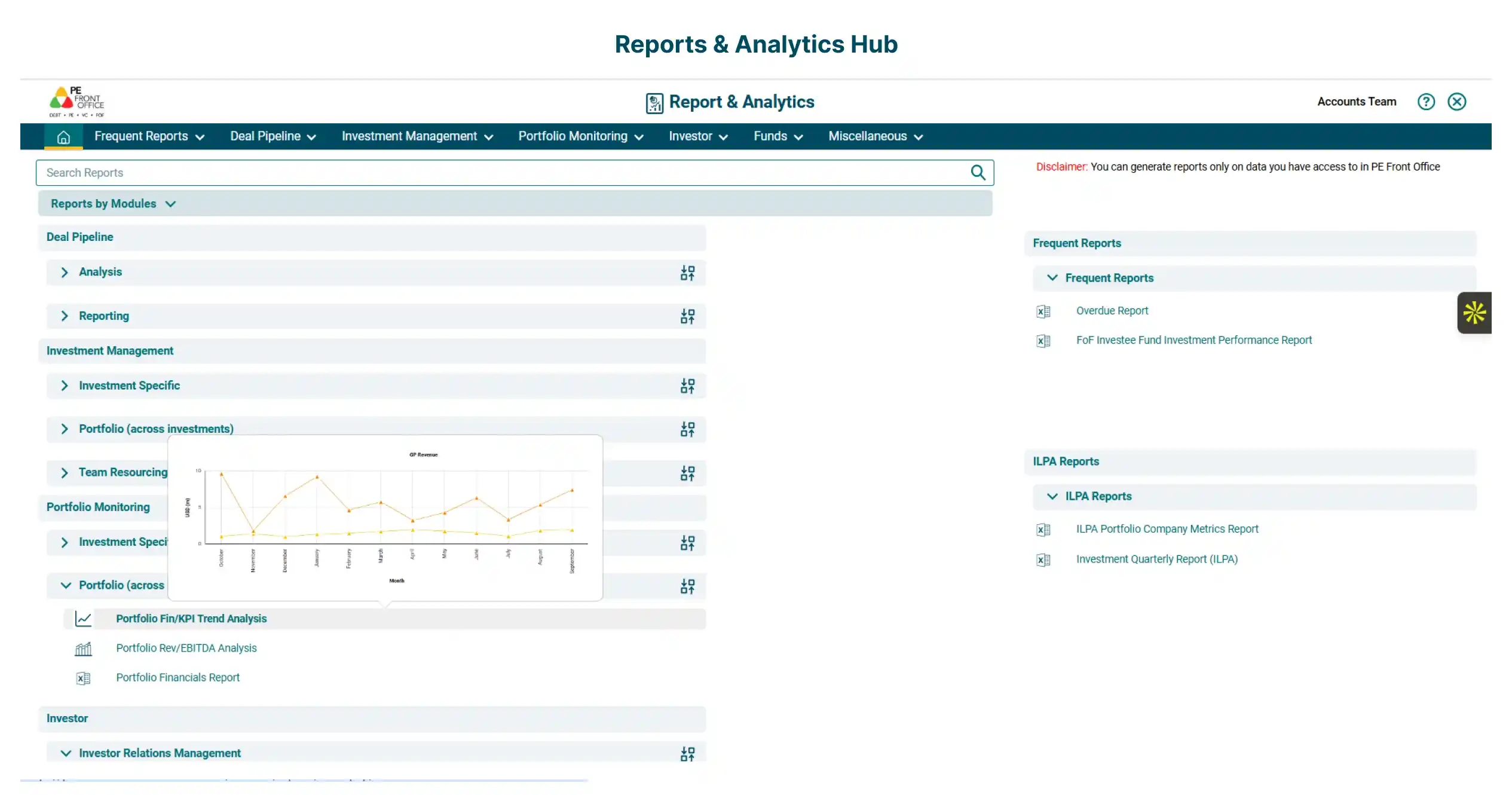Image resolution: width=1512 pixels, height=795 pixels.
Task: Expand the Reporting section
Action: [65, 316]
